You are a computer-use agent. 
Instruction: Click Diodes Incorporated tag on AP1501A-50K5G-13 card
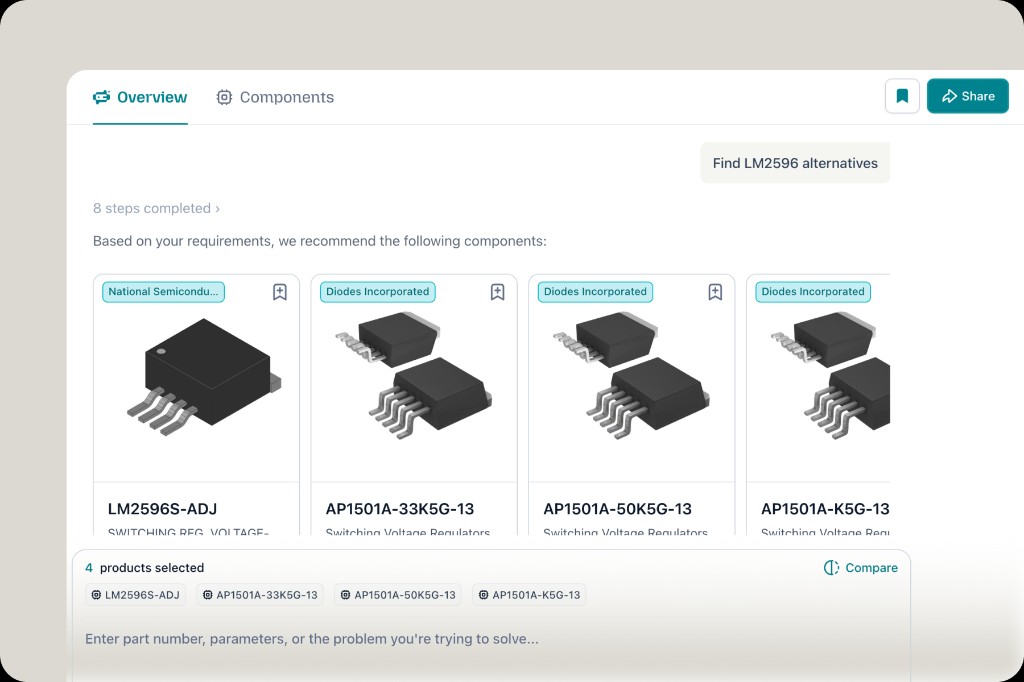click(595, 292)
